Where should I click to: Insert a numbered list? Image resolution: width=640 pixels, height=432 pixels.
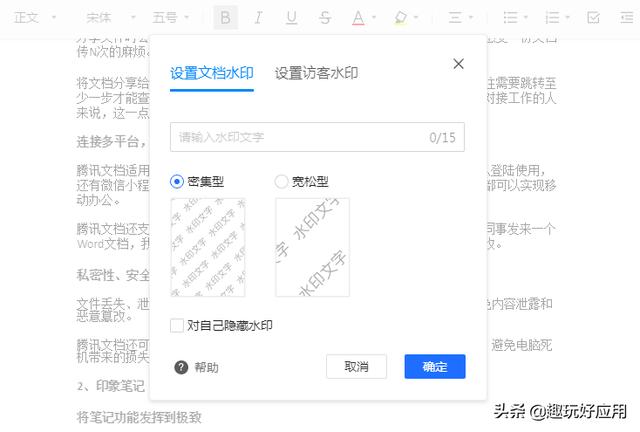tap(553, 17)
